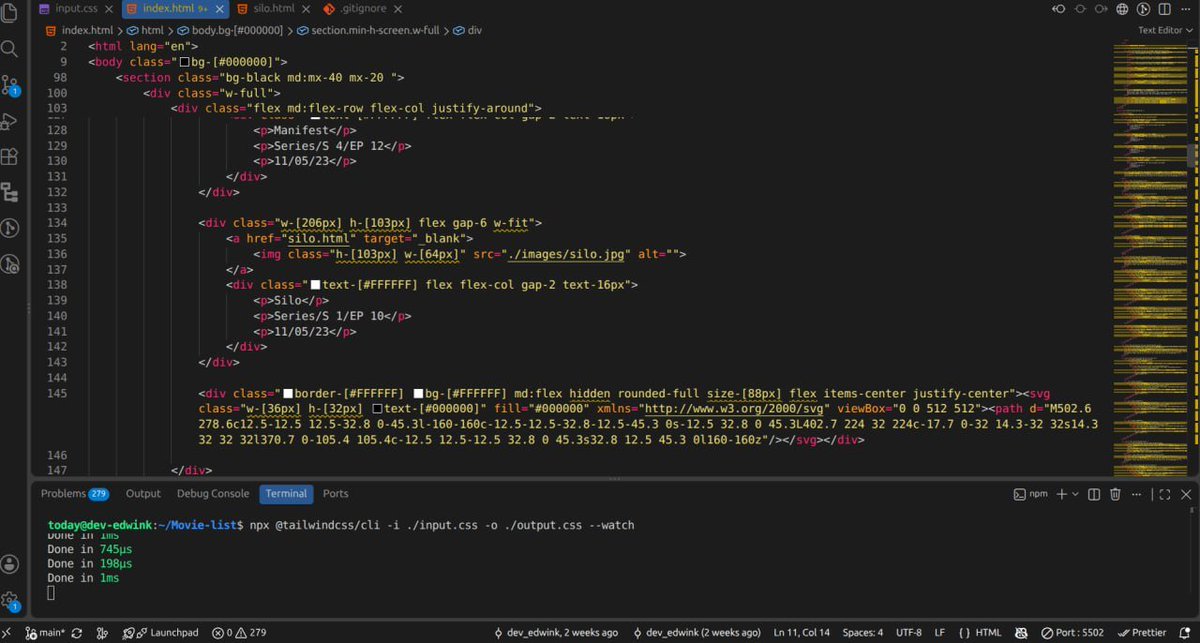
Task: Open the Debug Console panel tab
Action: pos(213,493)
